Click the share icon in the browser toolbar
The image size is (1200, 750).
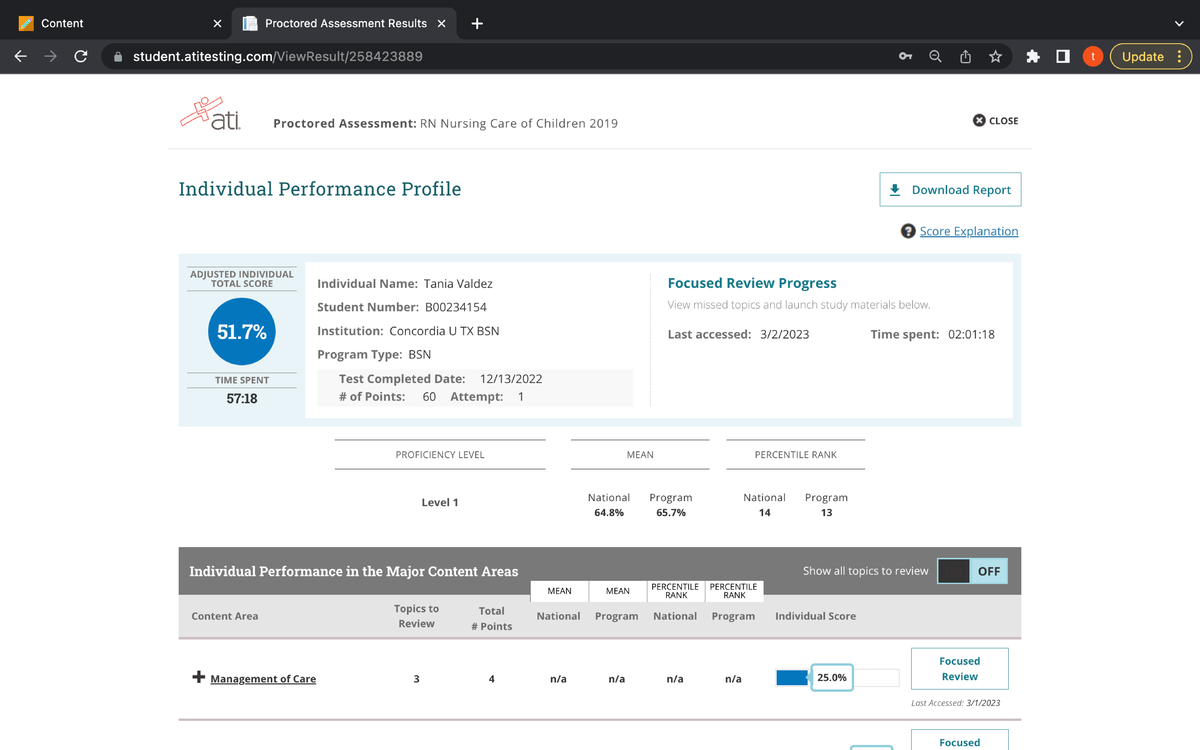965,56
